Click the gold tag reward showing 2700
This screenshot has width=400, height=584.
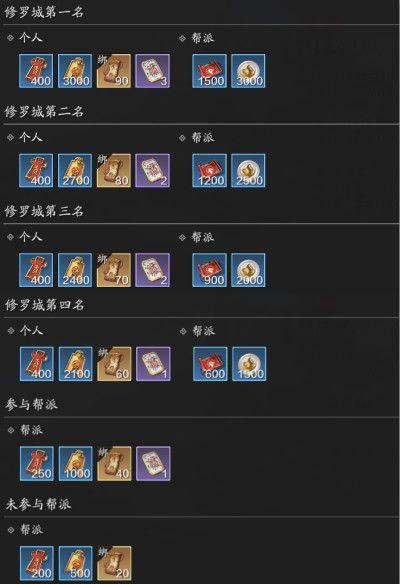(x=75, y=171)
